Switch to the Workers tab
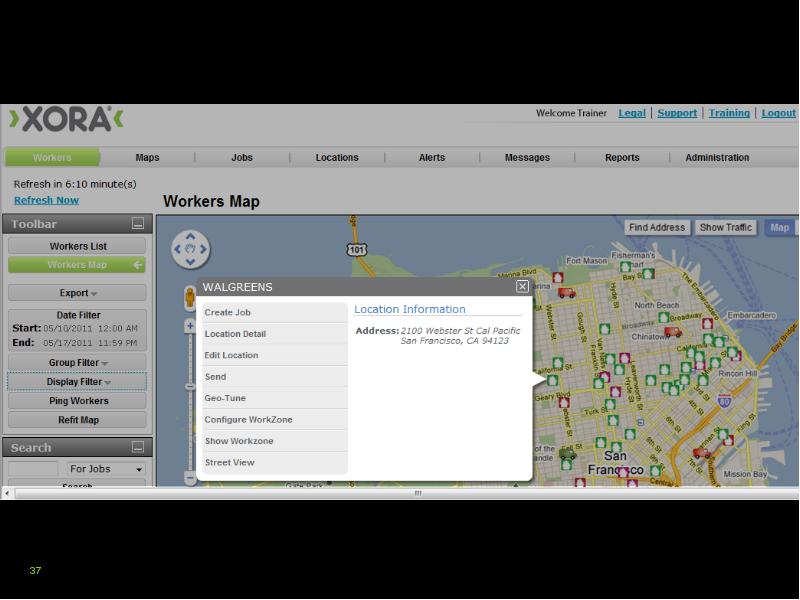The width and height of the screenshot is (800, 600). pos(52,157)
